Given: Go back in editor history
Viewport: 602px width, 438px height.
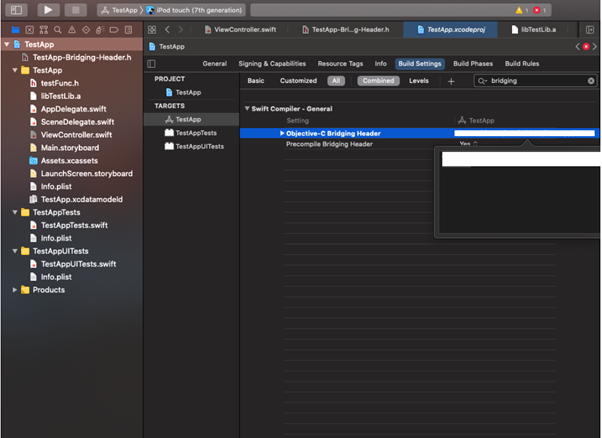Looking at the screenshot, I should pos(167,30).
